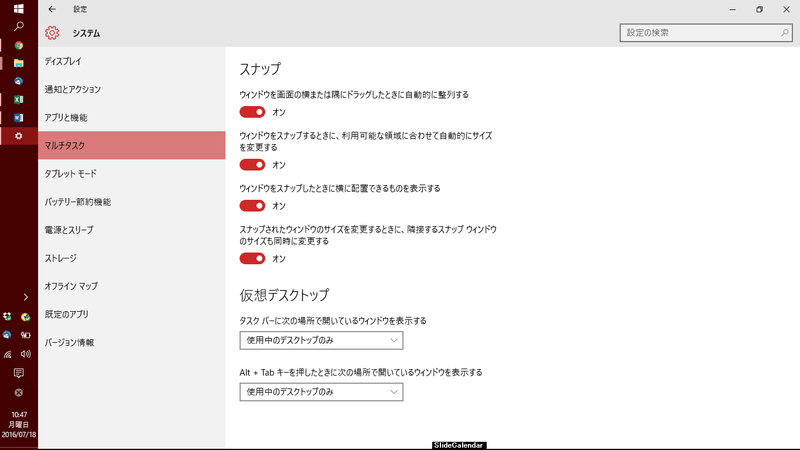Open the Windows Start menu

(x=18, y=9)
